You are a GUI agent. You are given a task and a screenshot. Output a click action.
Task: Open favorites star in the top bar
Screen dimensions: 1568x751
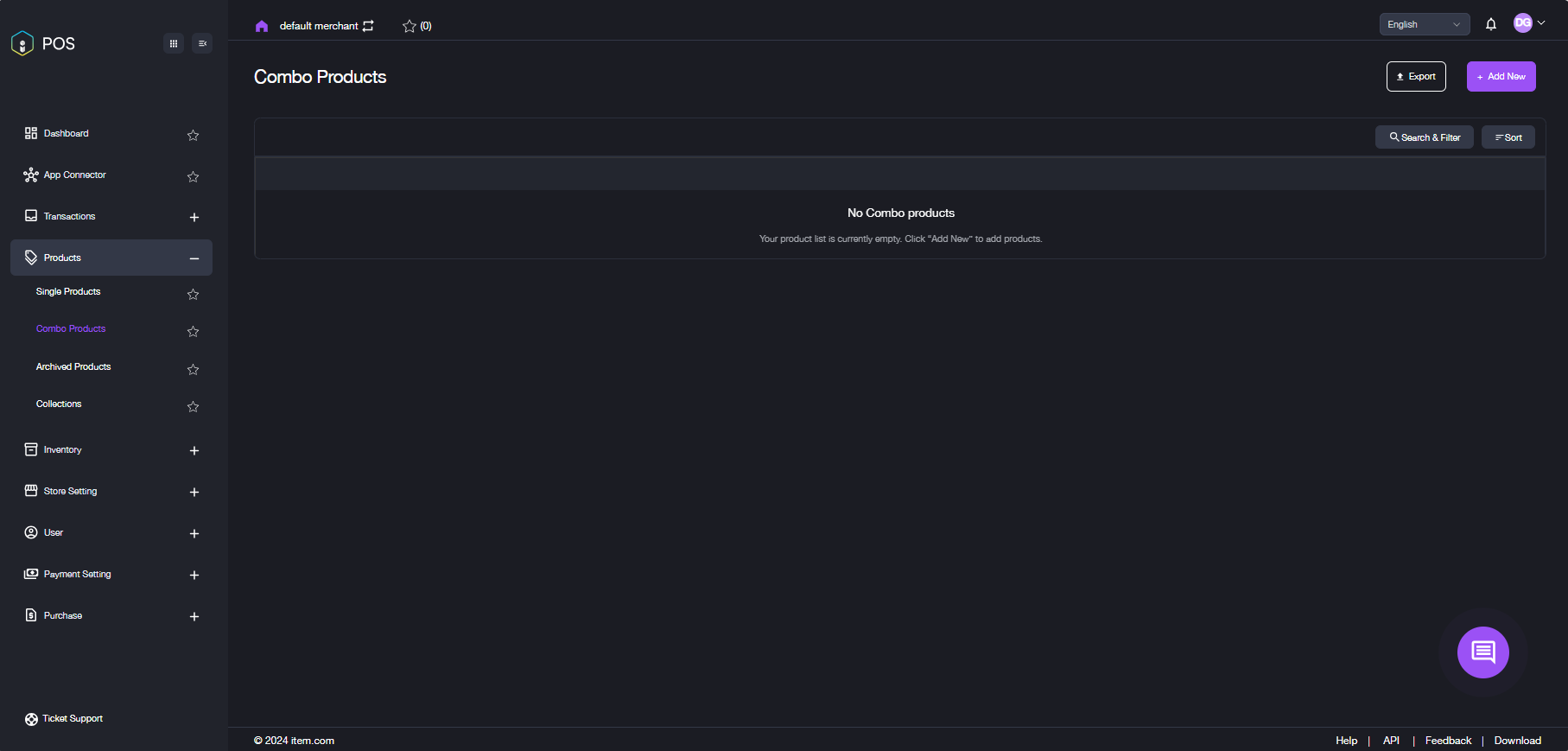pyautogui.click(x=409, y=26)
